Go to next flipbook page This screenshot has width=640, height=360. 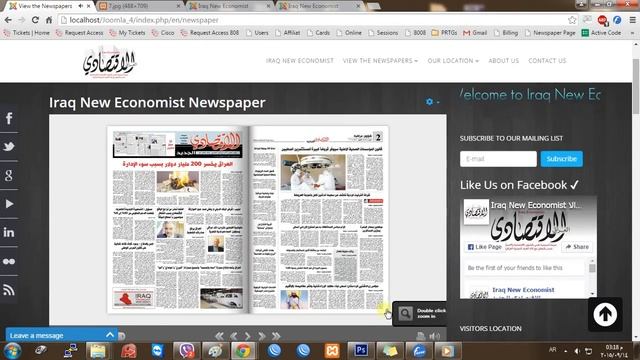(247, 336)
